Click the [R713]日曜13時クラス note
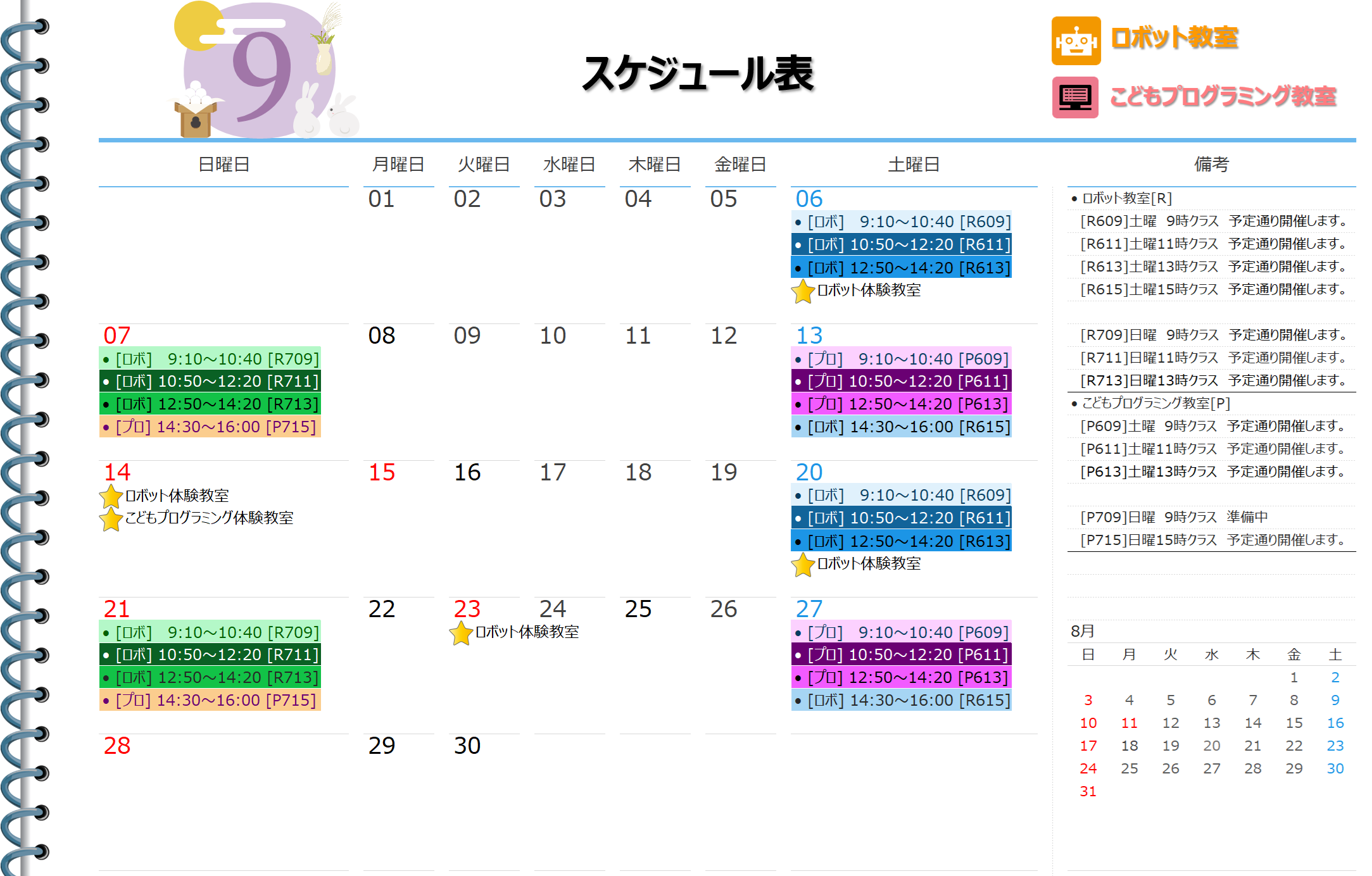Screen dimensions: 1372x876 coord(1214,380)
